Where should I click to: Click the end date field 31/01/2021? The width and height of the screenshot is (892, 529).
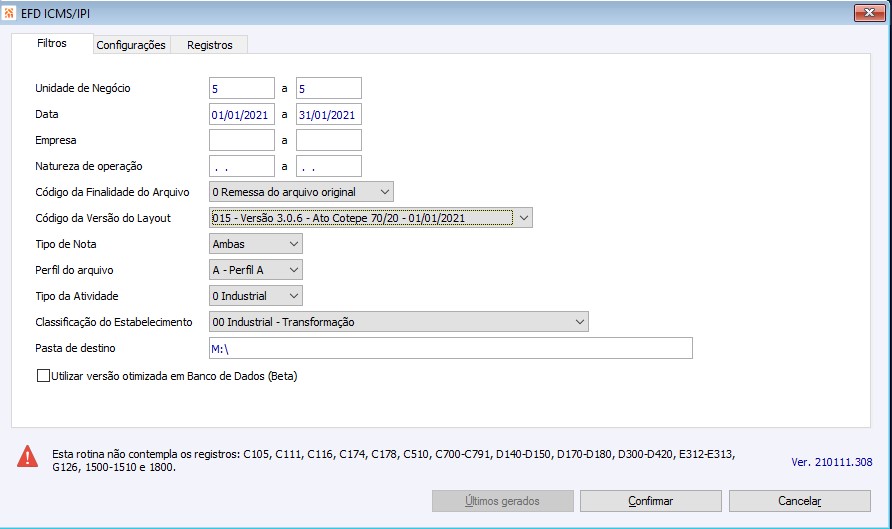[x=329, y=114]
